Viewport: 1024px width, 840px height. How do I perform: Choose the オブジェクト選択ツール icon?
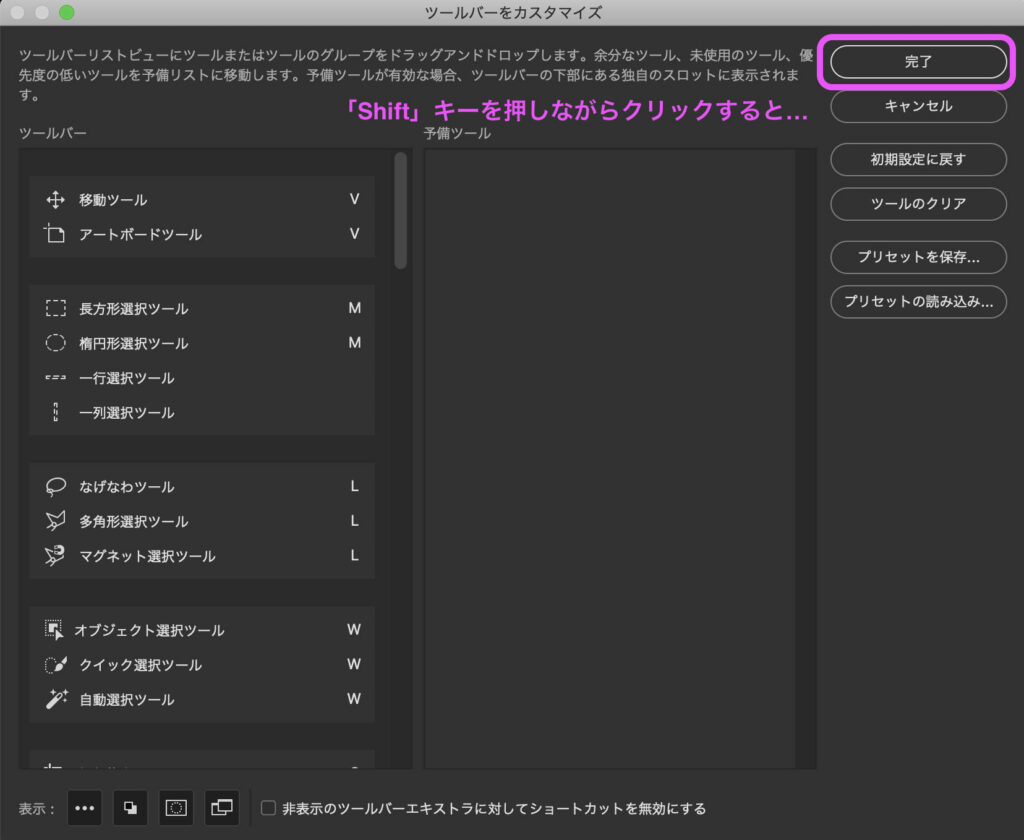click(54, 630)
